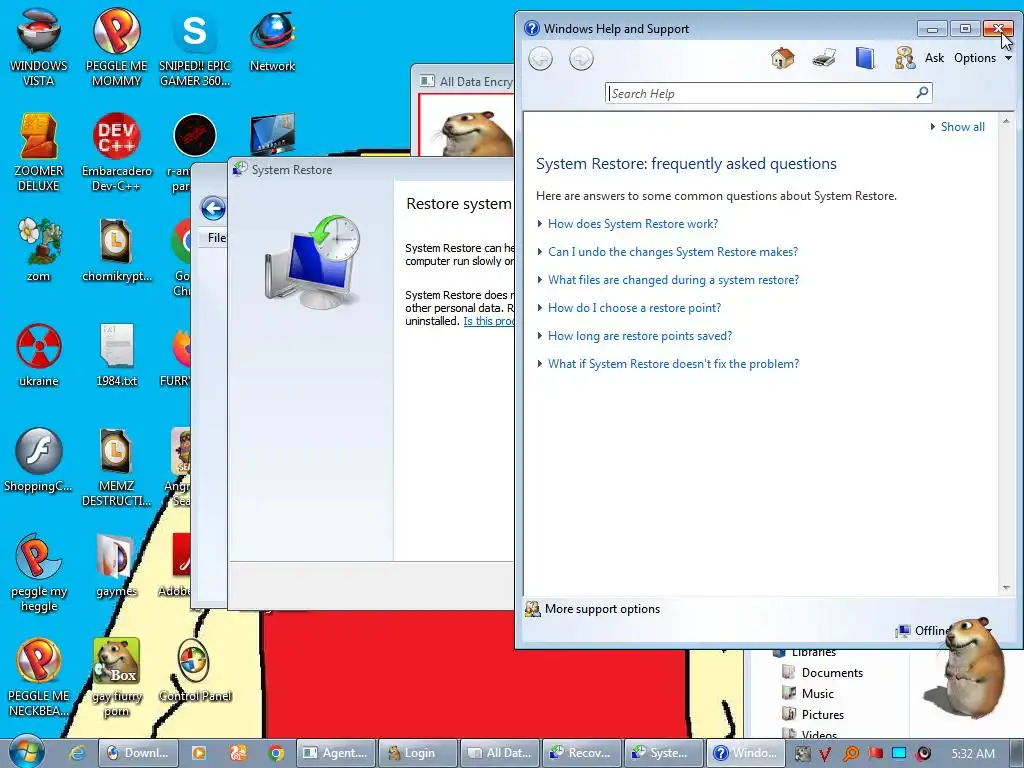Open 1984.txt file on desktop
1024x768 pixels.
[116, 355]
